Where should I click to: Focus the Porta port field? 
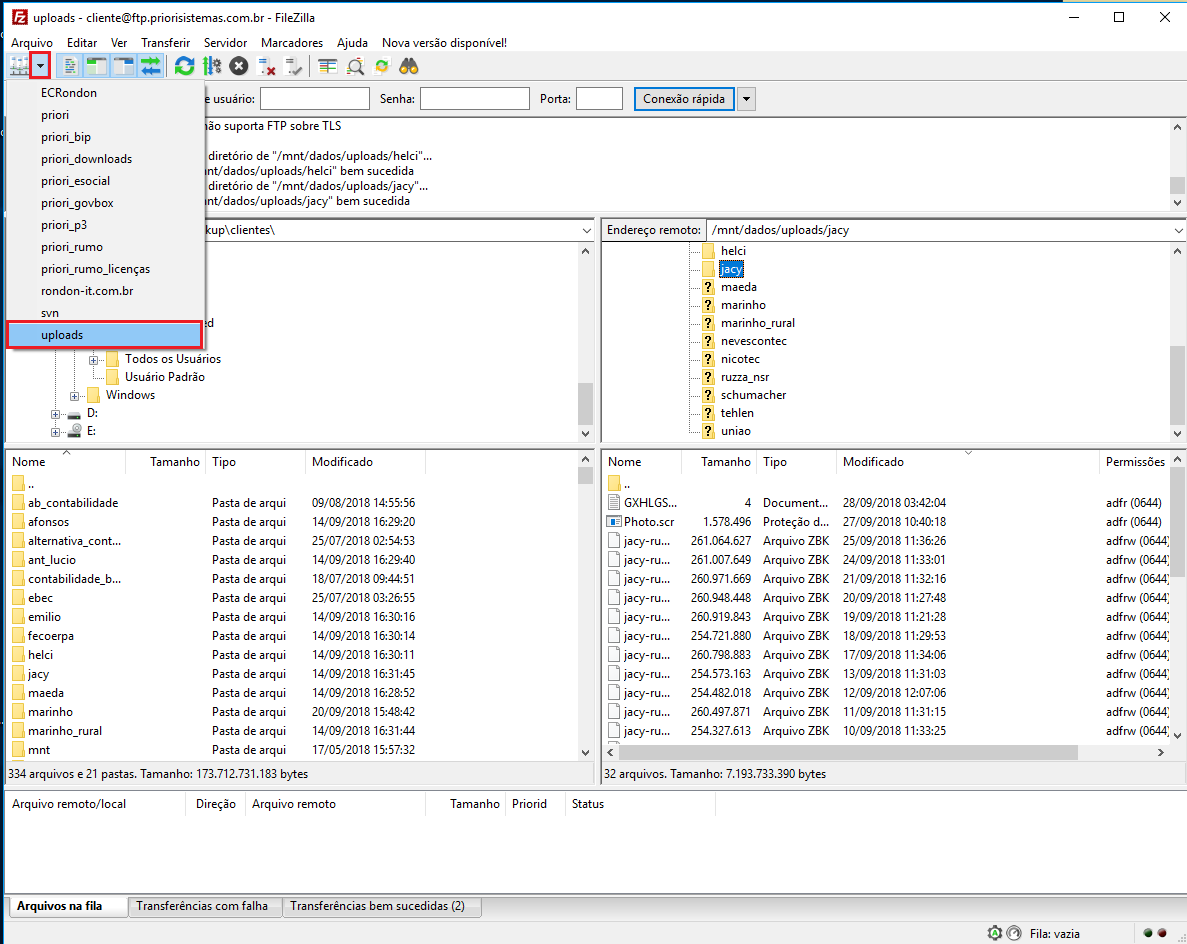[x=599, y=99]
